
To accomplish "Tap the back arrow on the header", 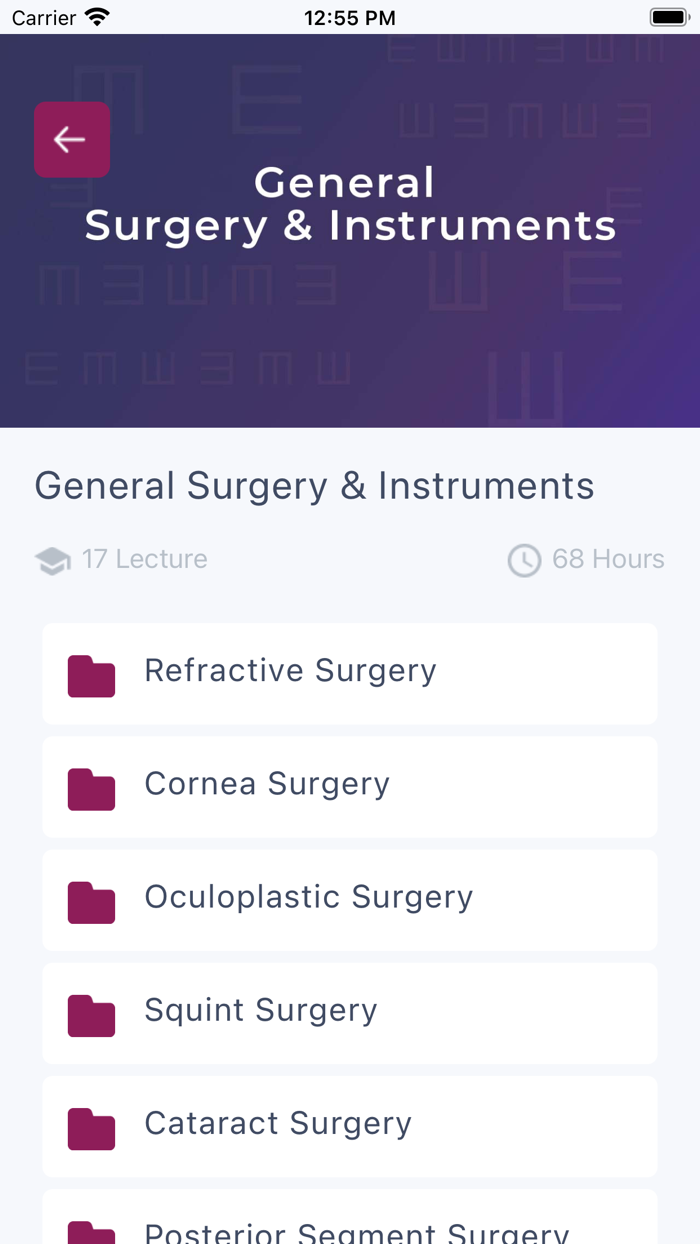I will point(71,139).
